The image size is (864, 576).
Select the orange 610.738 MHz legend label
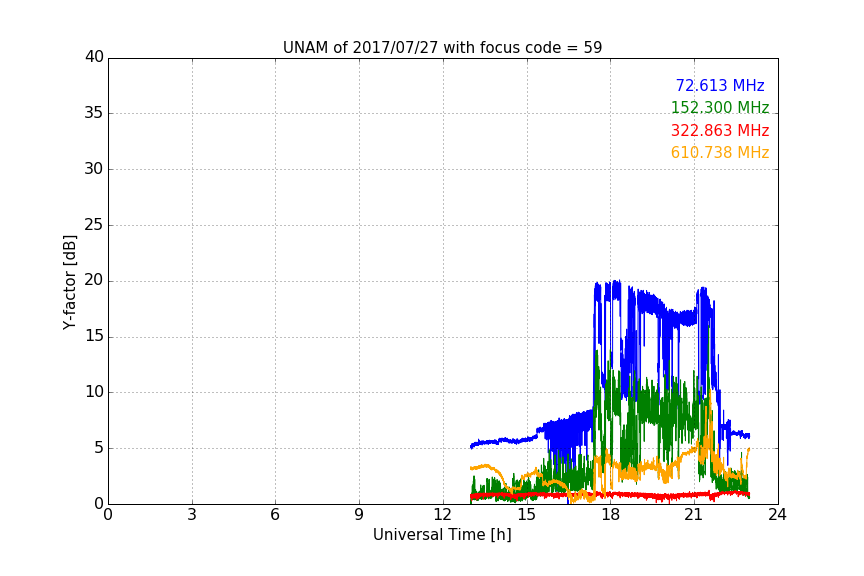720,152
